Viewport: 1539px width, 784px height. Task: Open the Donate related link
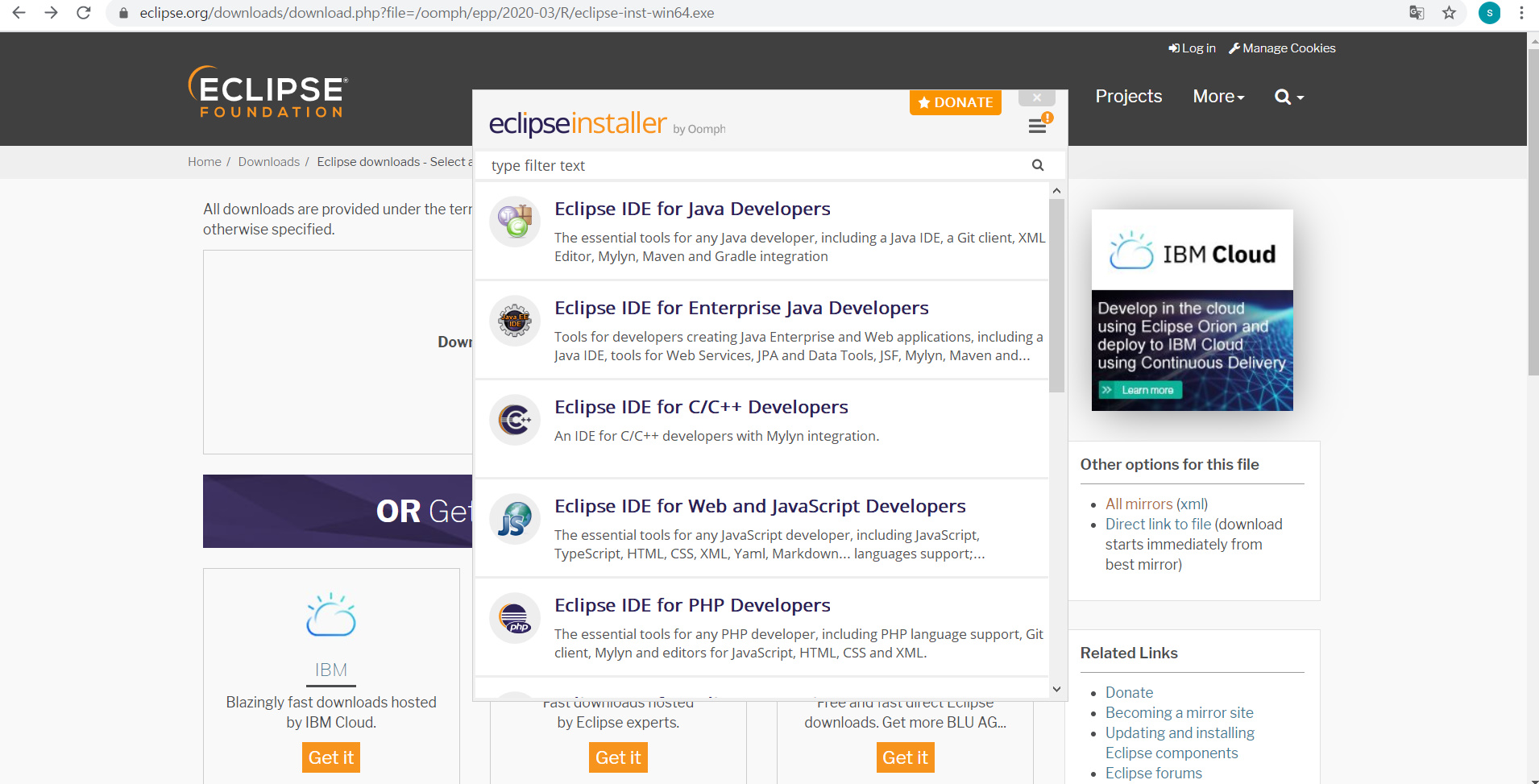[x=1129, y=692]
